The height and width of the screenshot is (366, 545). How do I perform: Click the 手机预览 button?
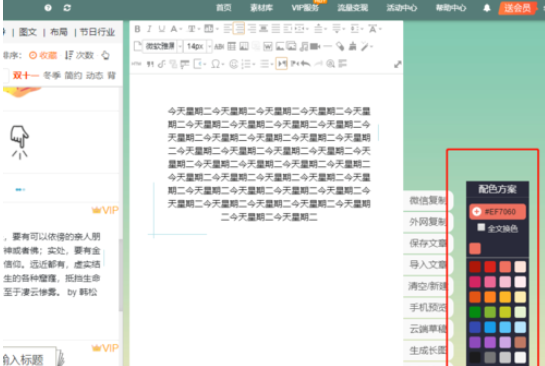point(428,307)
